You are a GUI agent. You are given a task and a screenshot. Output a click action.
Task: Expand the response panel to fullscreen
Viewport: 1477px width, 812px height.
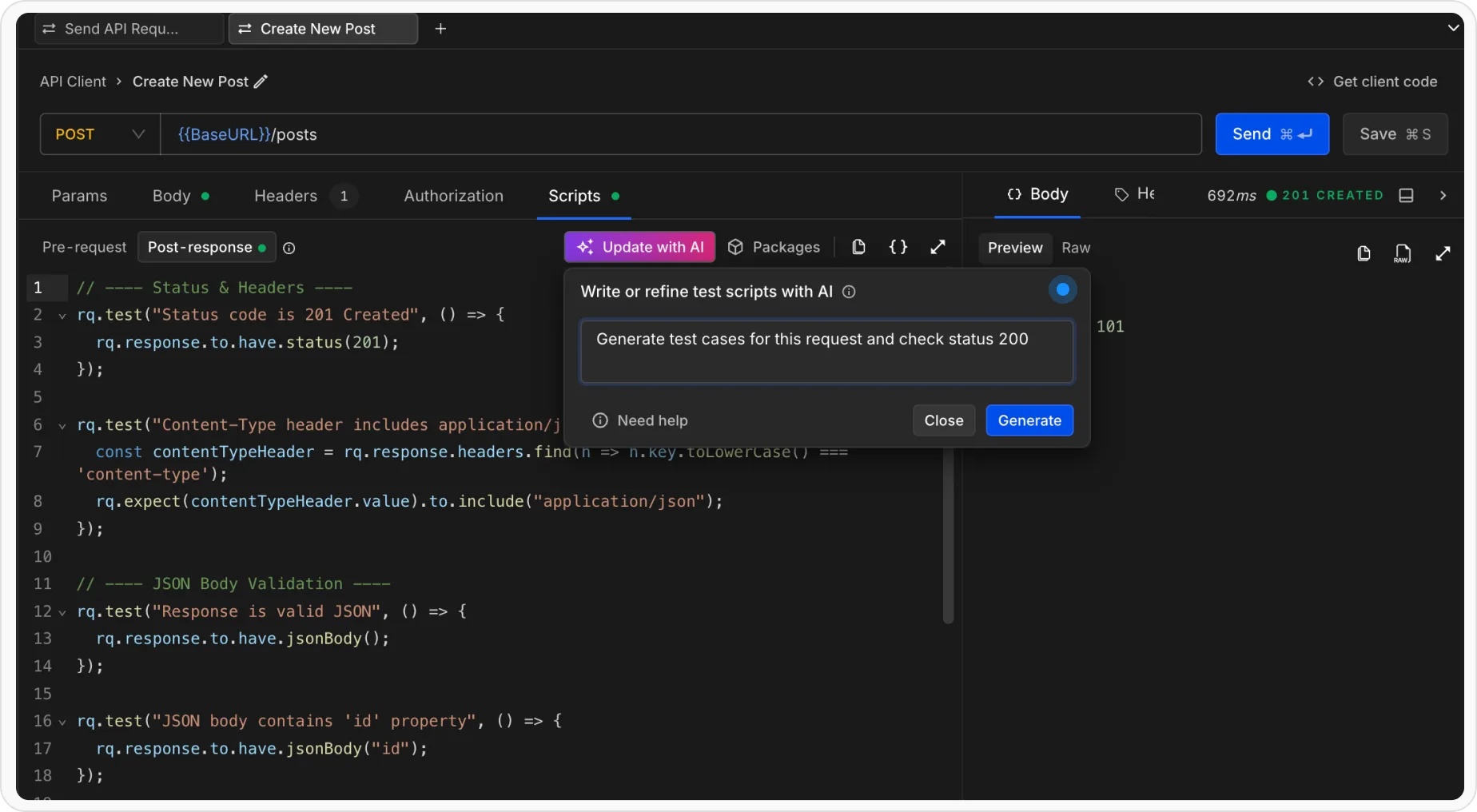tap(1443, 253)
